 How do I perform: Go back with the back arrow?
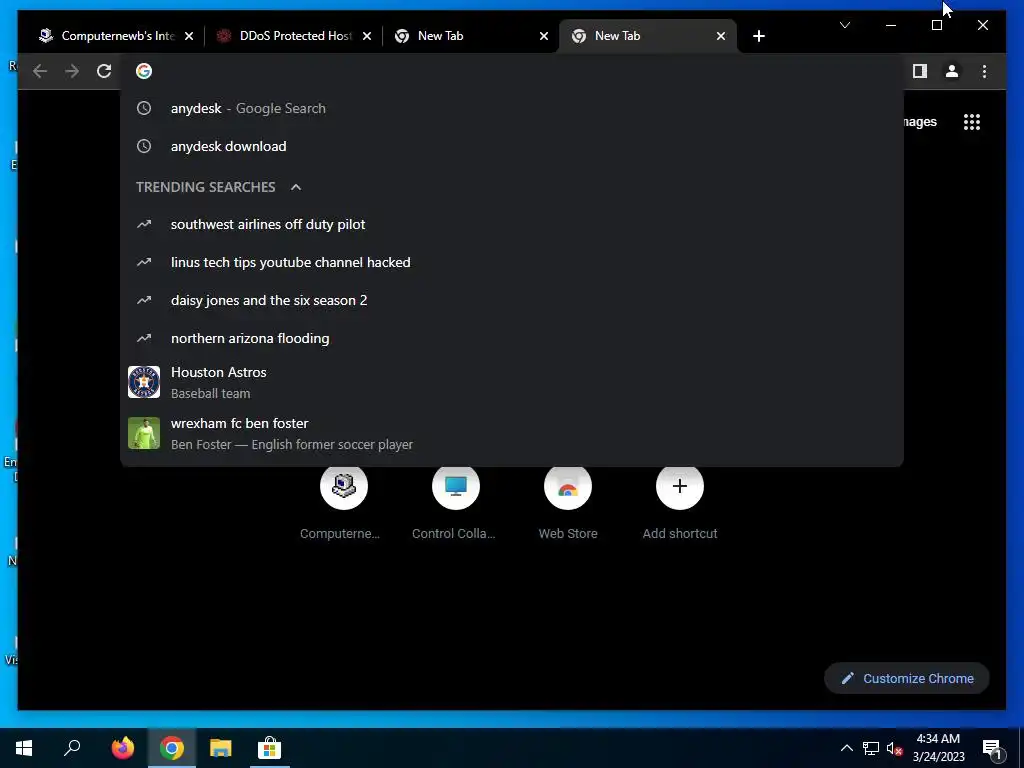[x=40, y=71]
